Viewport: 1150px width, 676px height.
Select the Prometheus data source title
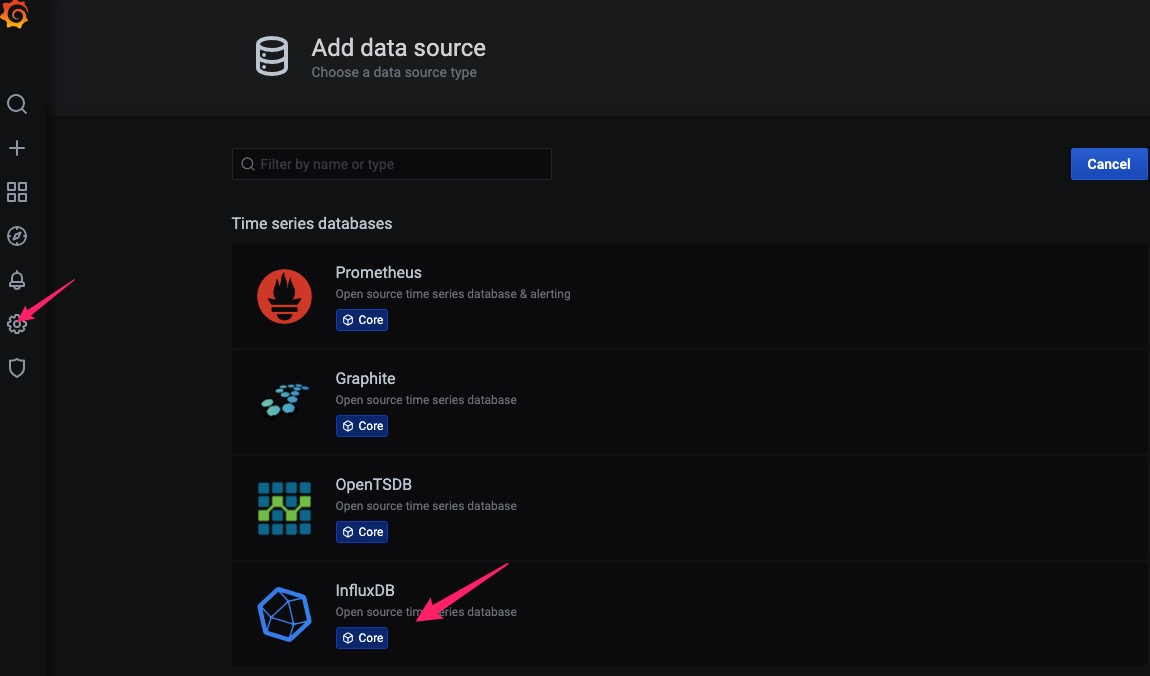pos(378,272)
